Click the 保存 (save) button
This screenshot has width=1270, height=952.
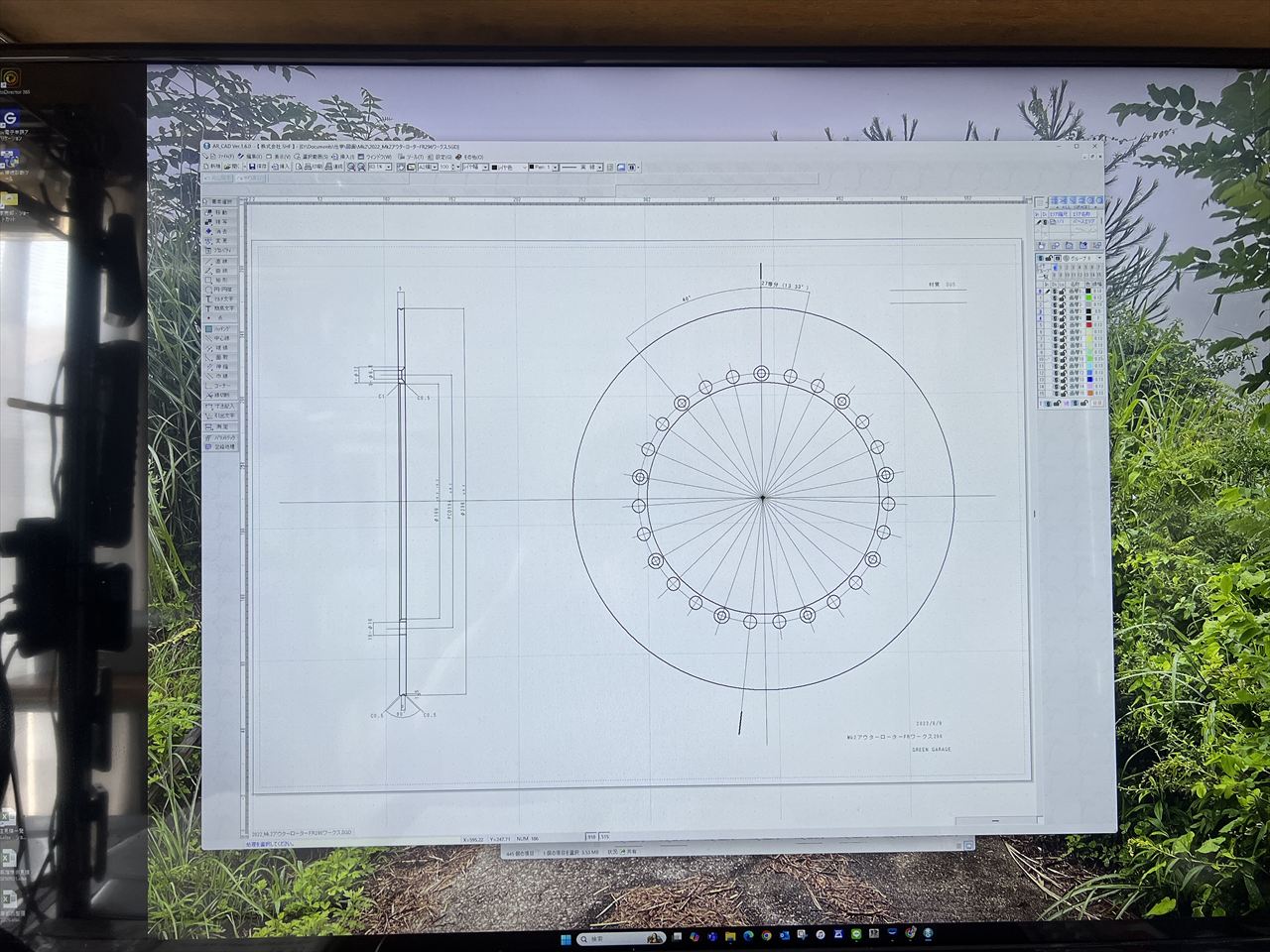pyautogui.click(x=259, y=168)
